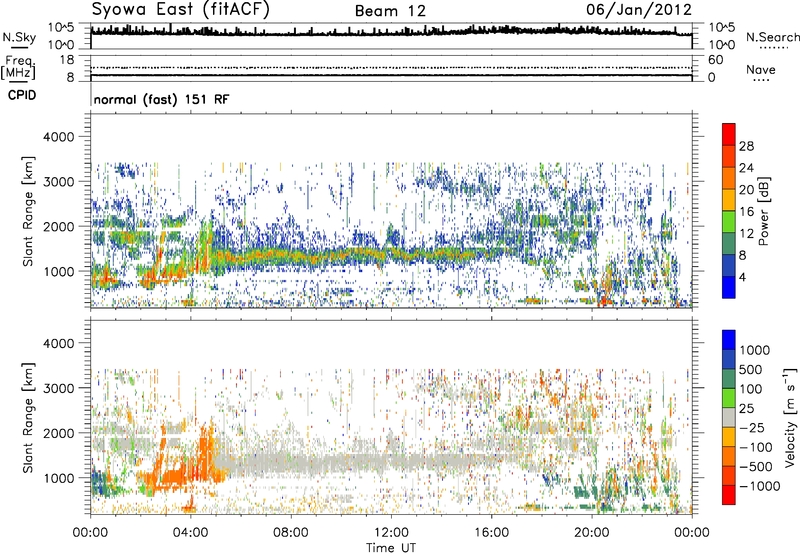Click the "Time UT" axis title

391,548
